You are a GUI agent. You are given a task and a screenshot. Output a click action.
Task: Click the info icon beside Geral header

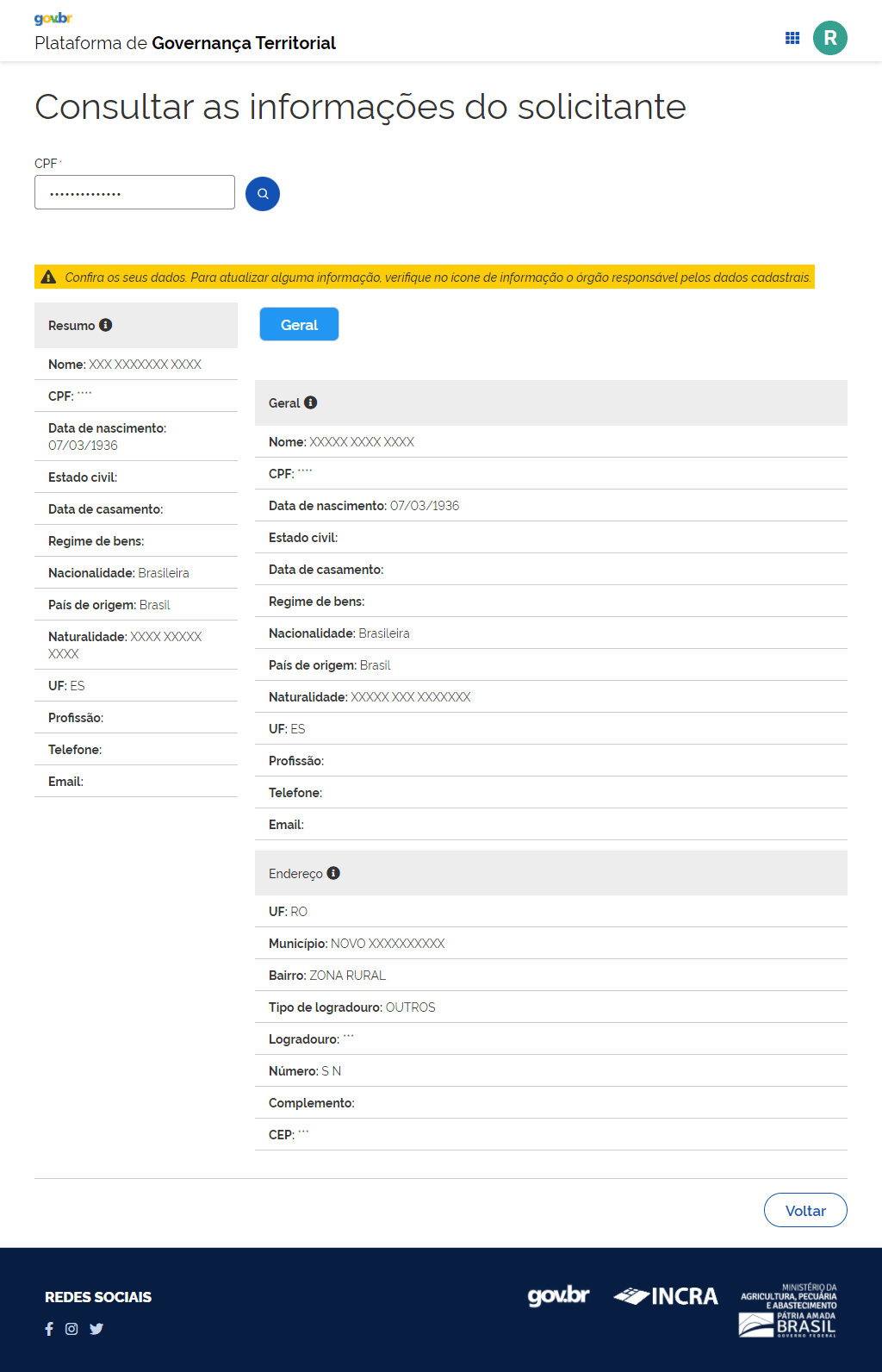311,402
